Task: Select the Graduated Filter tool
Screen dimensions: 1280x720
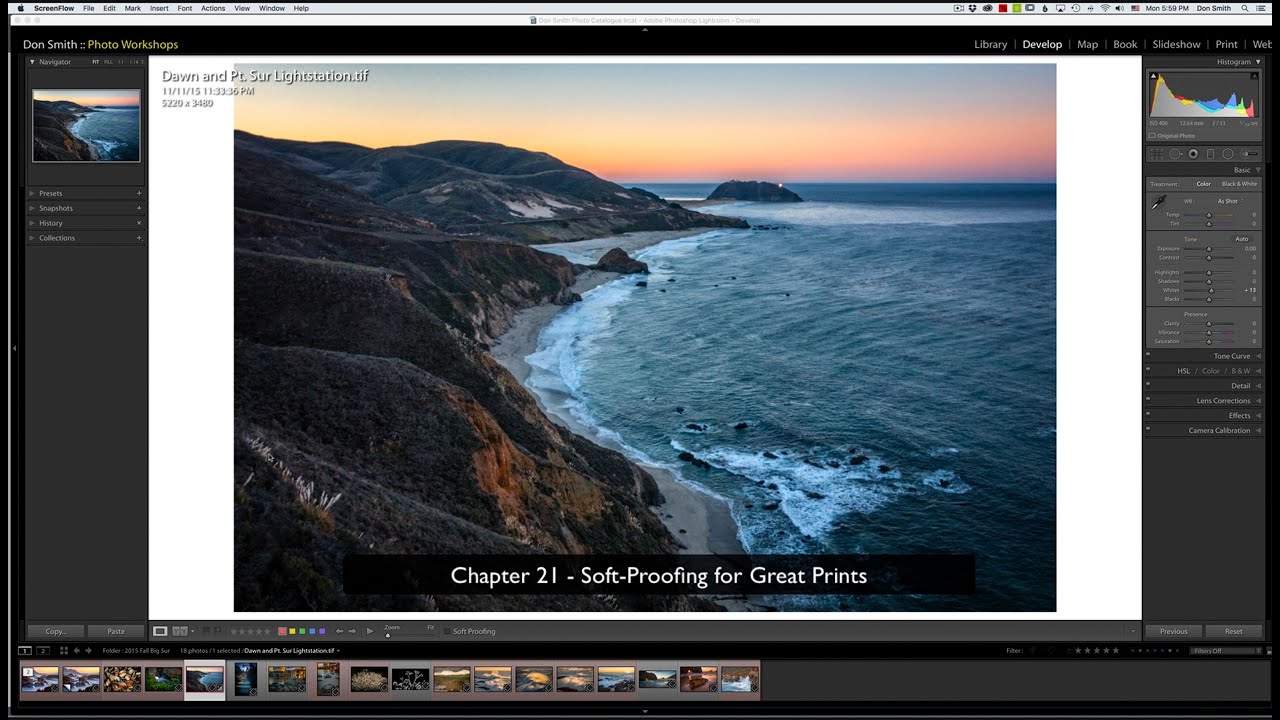Action: 1210,154
